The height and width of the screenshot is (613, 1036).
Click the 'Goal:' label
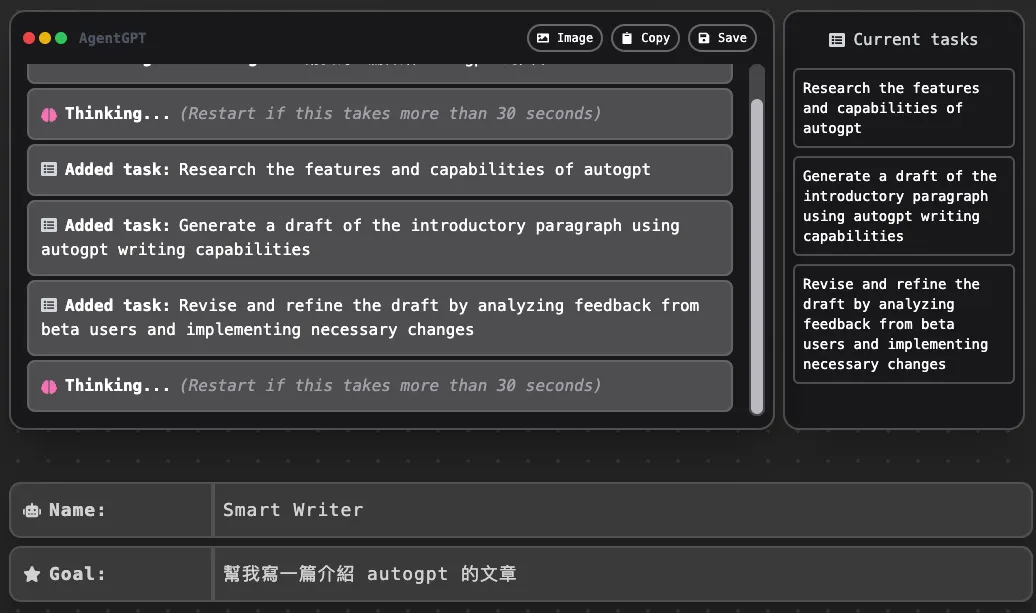click(x=77, y=574)
